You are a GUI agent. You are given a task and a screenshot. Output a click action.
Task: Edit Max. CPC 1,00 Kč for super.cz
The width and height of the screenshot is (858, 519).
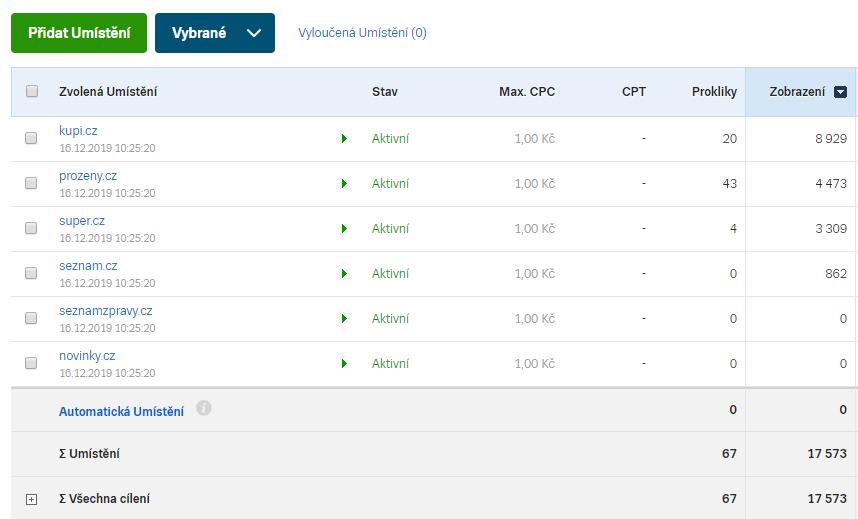coord(535,228)
